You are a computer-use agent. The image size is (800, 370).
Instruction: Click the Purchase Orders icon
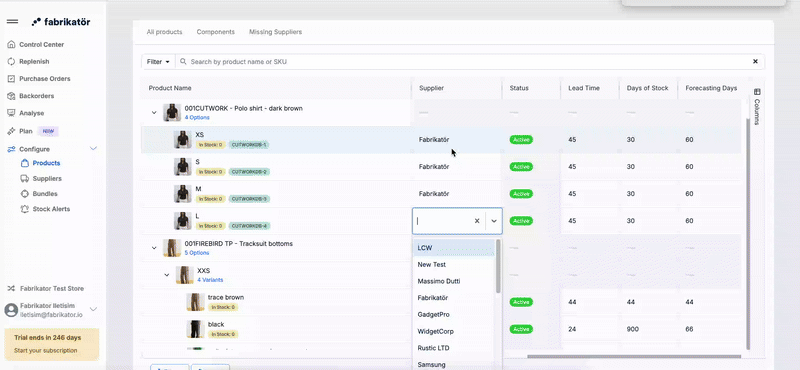tap(11, 79)
